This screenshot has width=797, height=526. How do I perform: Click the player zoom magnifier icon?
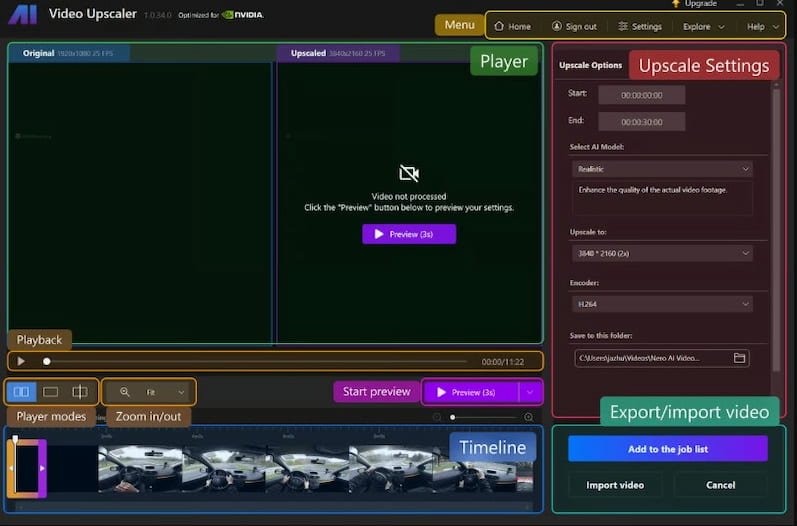pyautogui.click(x=125, y=392)
